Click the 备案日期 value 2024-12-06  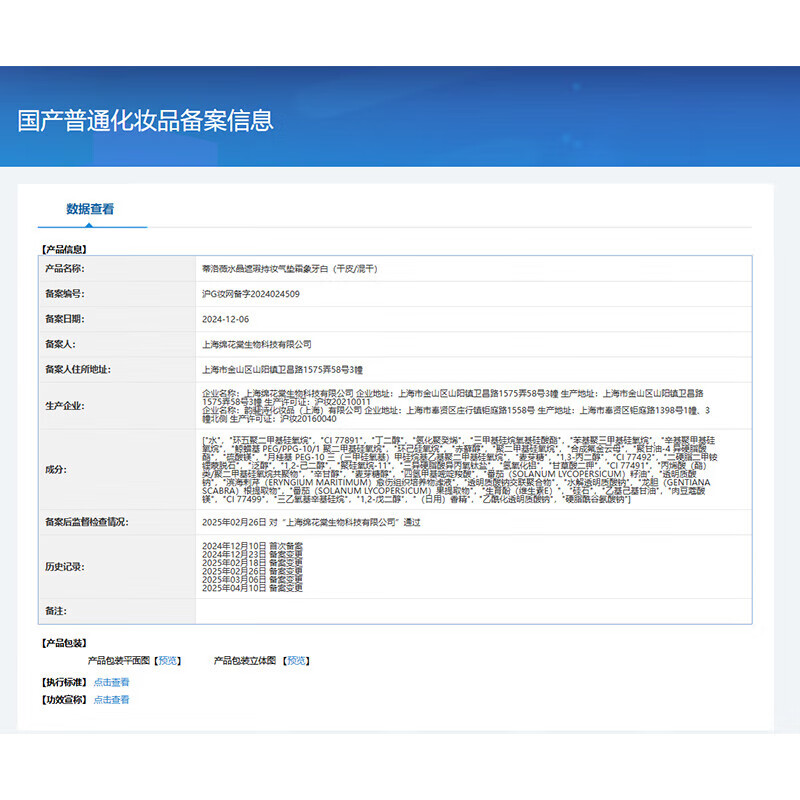point(225,320)
